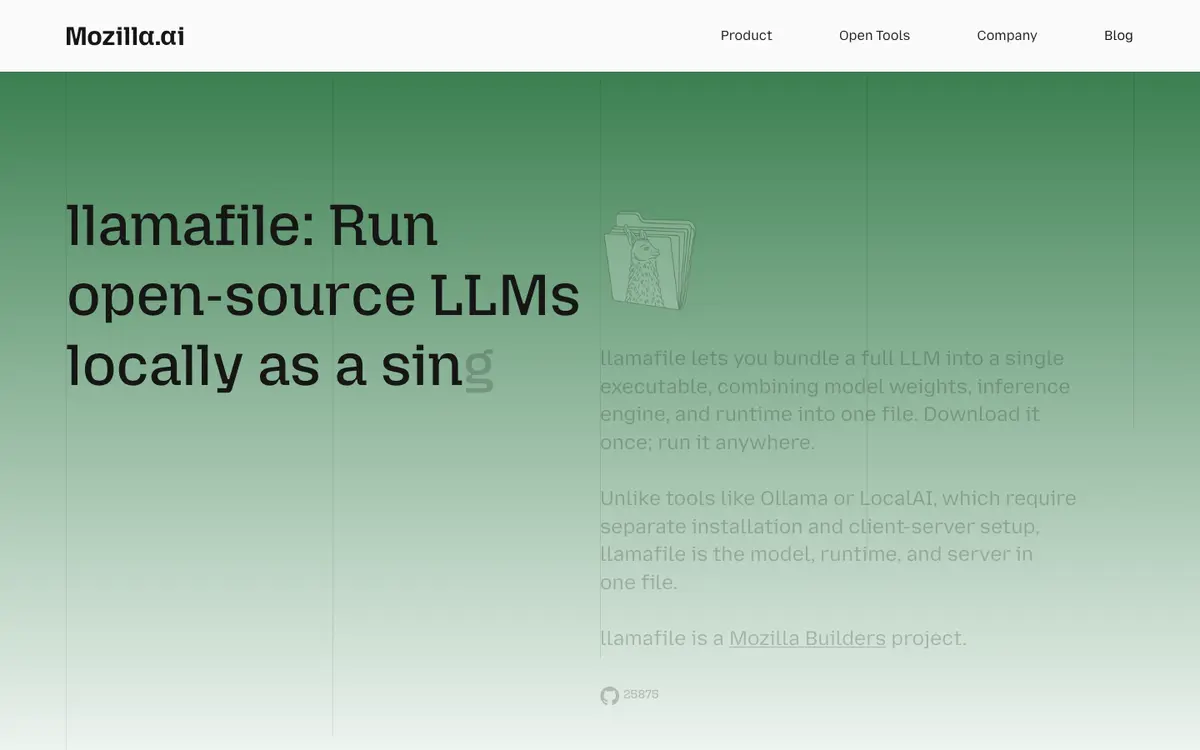Click the Mozilla.ai logo

125,36
